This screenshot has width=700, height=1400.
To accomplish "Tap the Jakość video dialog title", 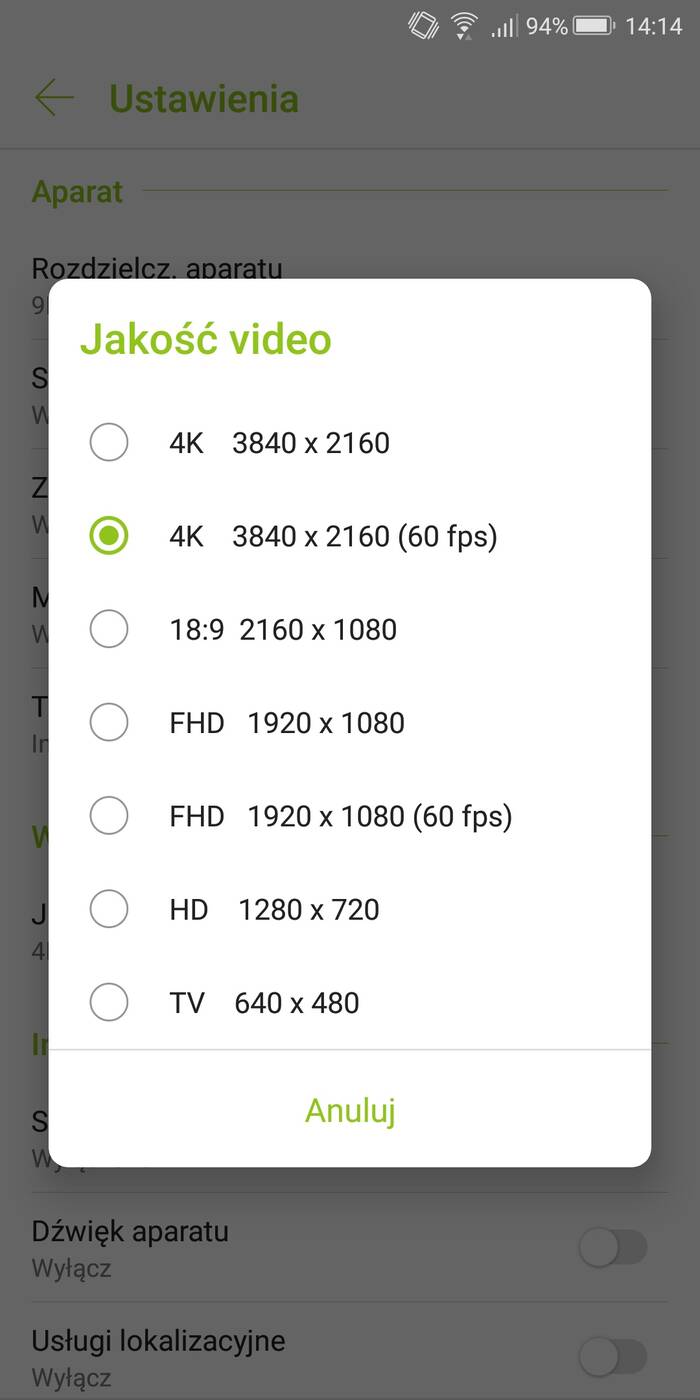I will [206, 339].
